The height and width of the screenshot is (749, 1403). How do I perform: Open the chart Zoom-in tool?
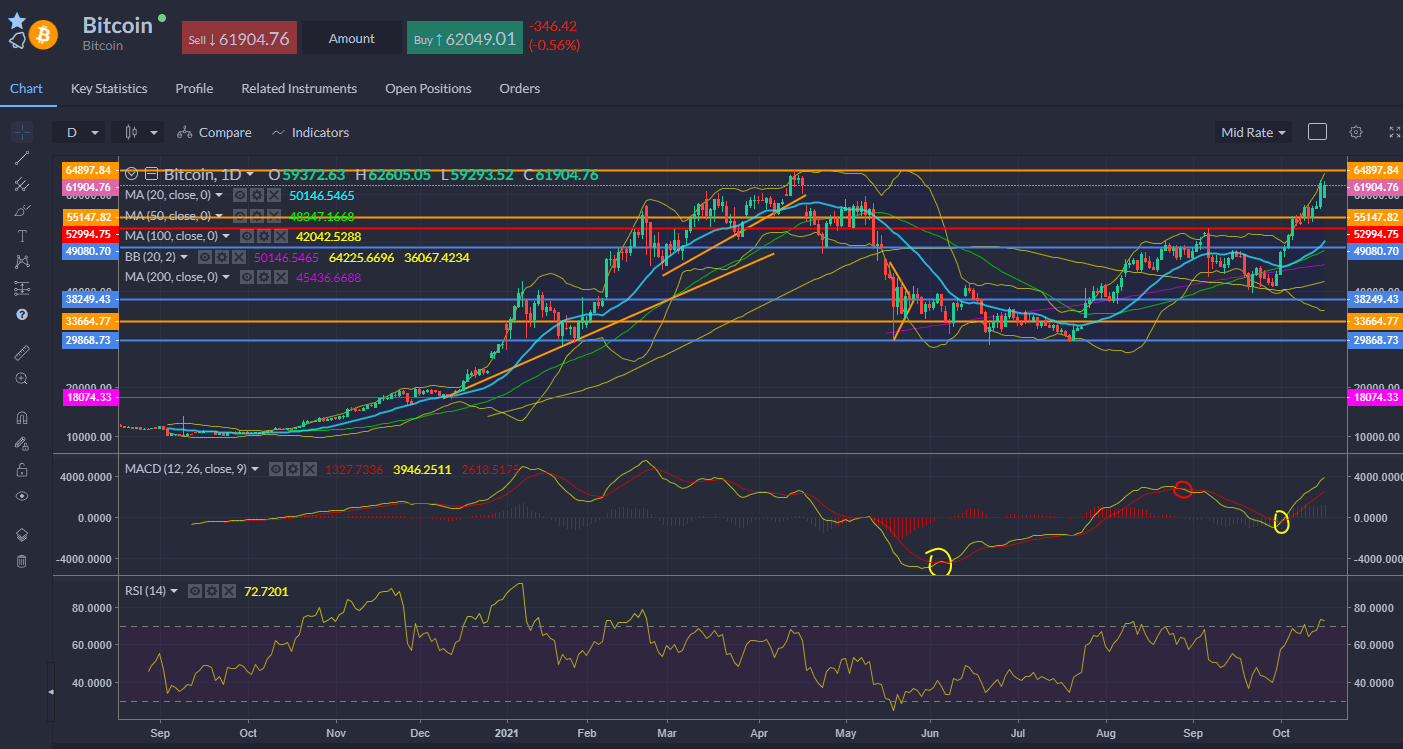point(21,378)
